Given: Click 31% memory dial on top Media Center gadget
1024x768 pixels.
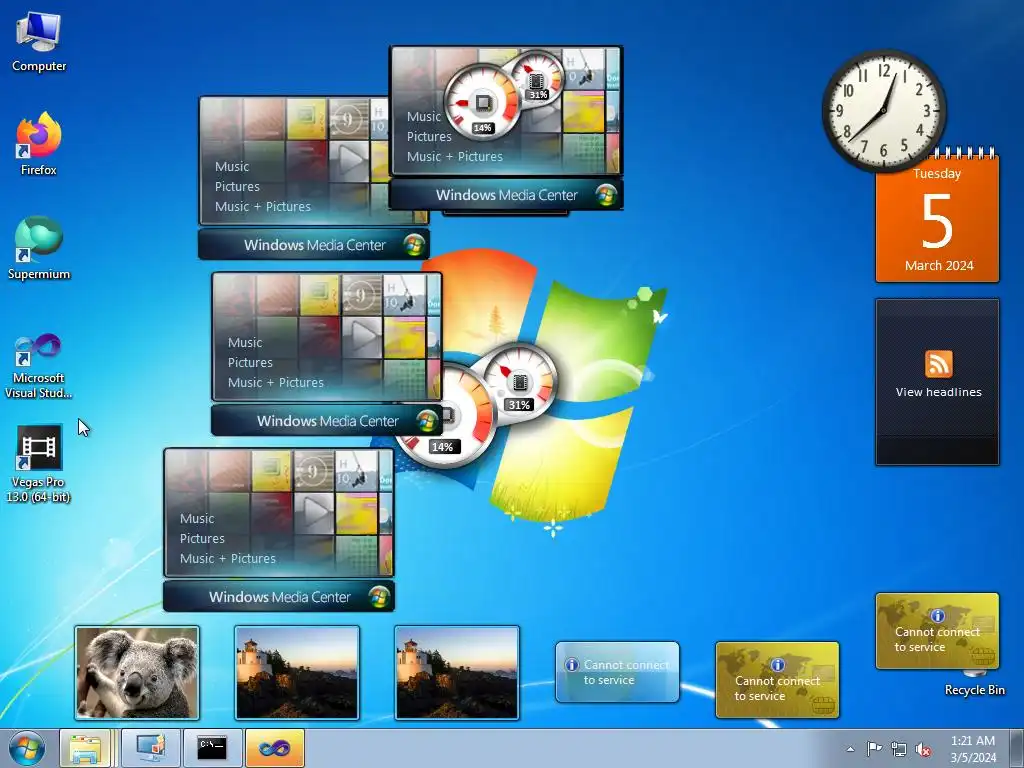Looking at the screenshot, I should point(538,78).
